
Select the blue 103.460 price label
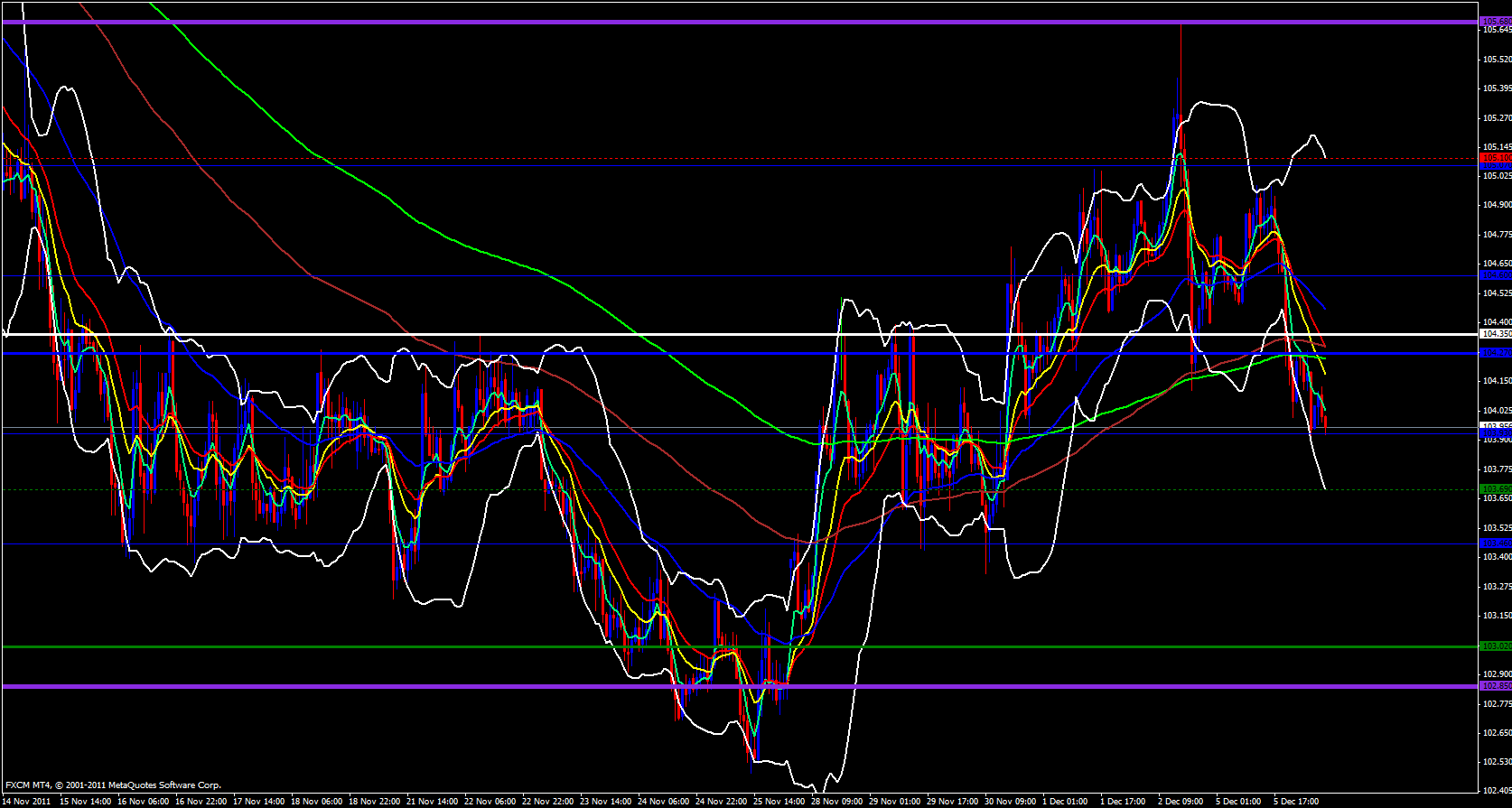(x=1496, y=543)
